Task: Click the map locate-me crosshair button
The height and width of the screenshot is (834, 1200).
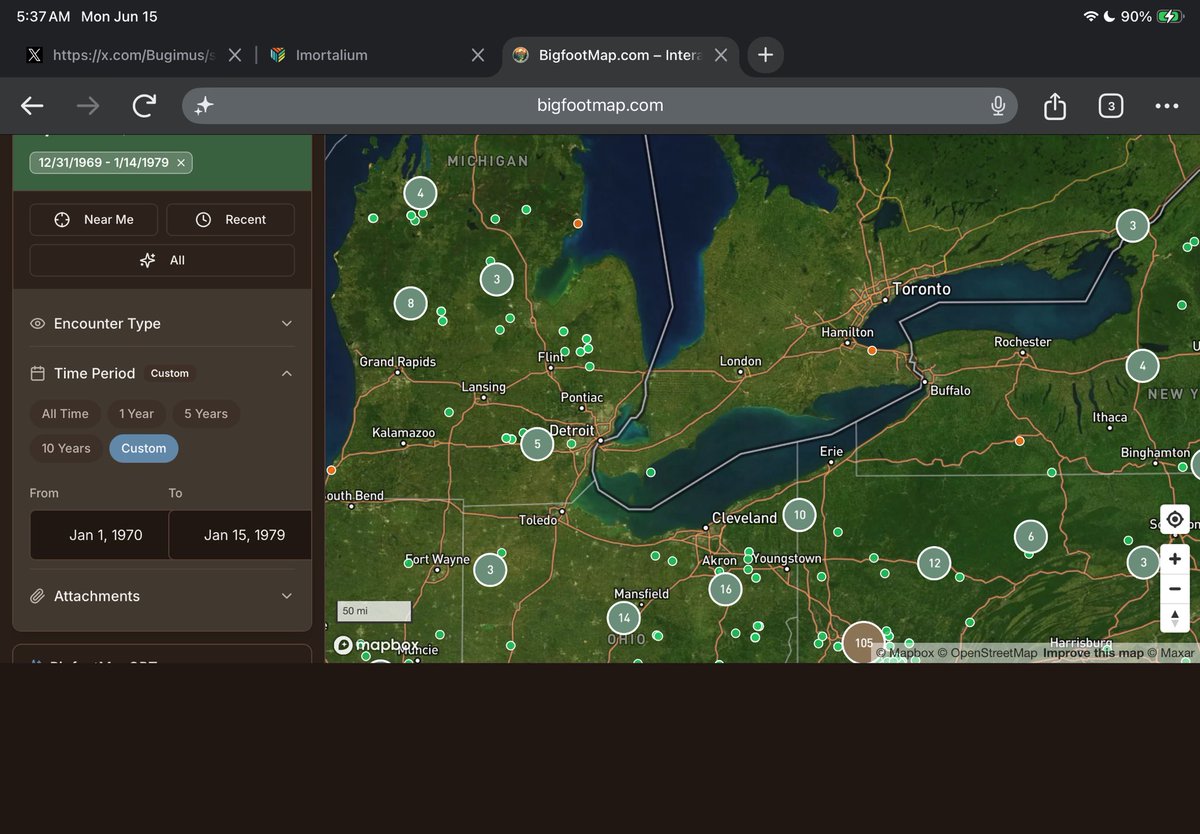Action: coord(1175,520)
